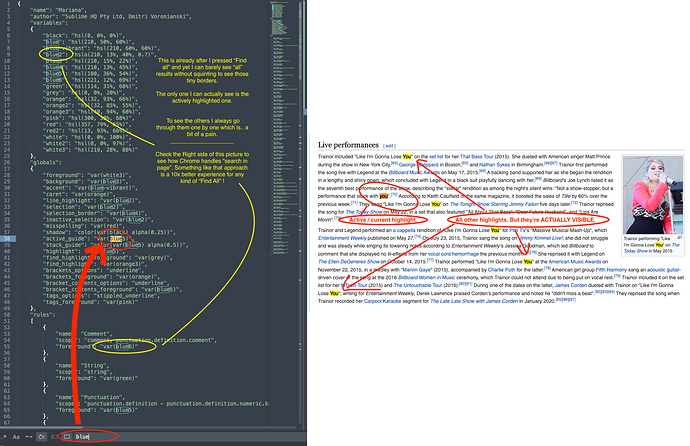
Task: Toggle highlight matches icon in find bar
Action: click(67, 437)
